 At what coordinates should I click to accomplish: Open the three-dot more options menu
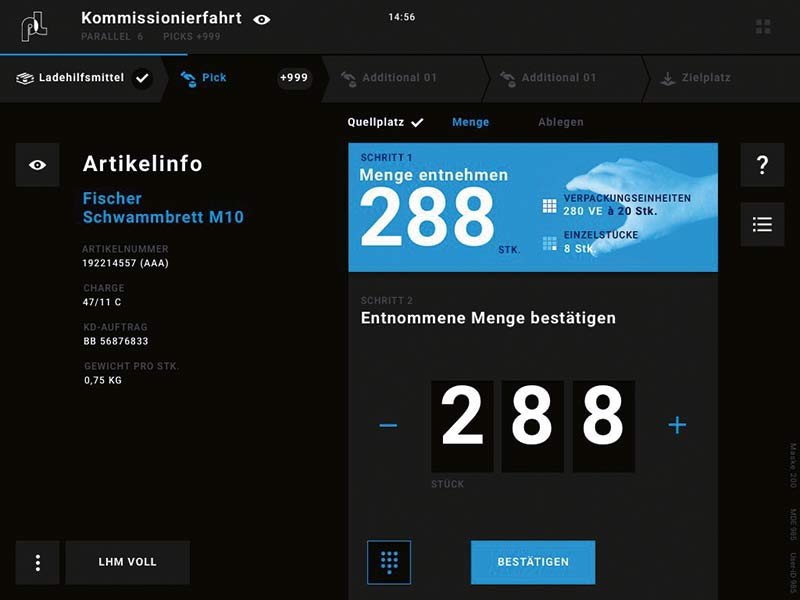pos(38,562)
